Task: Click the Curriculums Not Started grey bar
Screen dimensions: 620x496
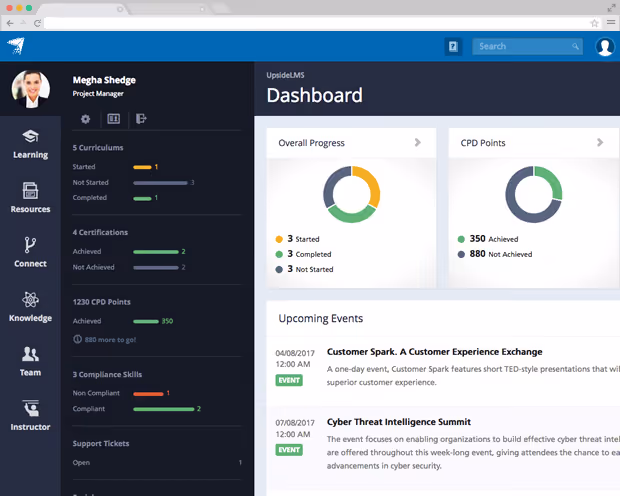Action: (x=160, y=183)
